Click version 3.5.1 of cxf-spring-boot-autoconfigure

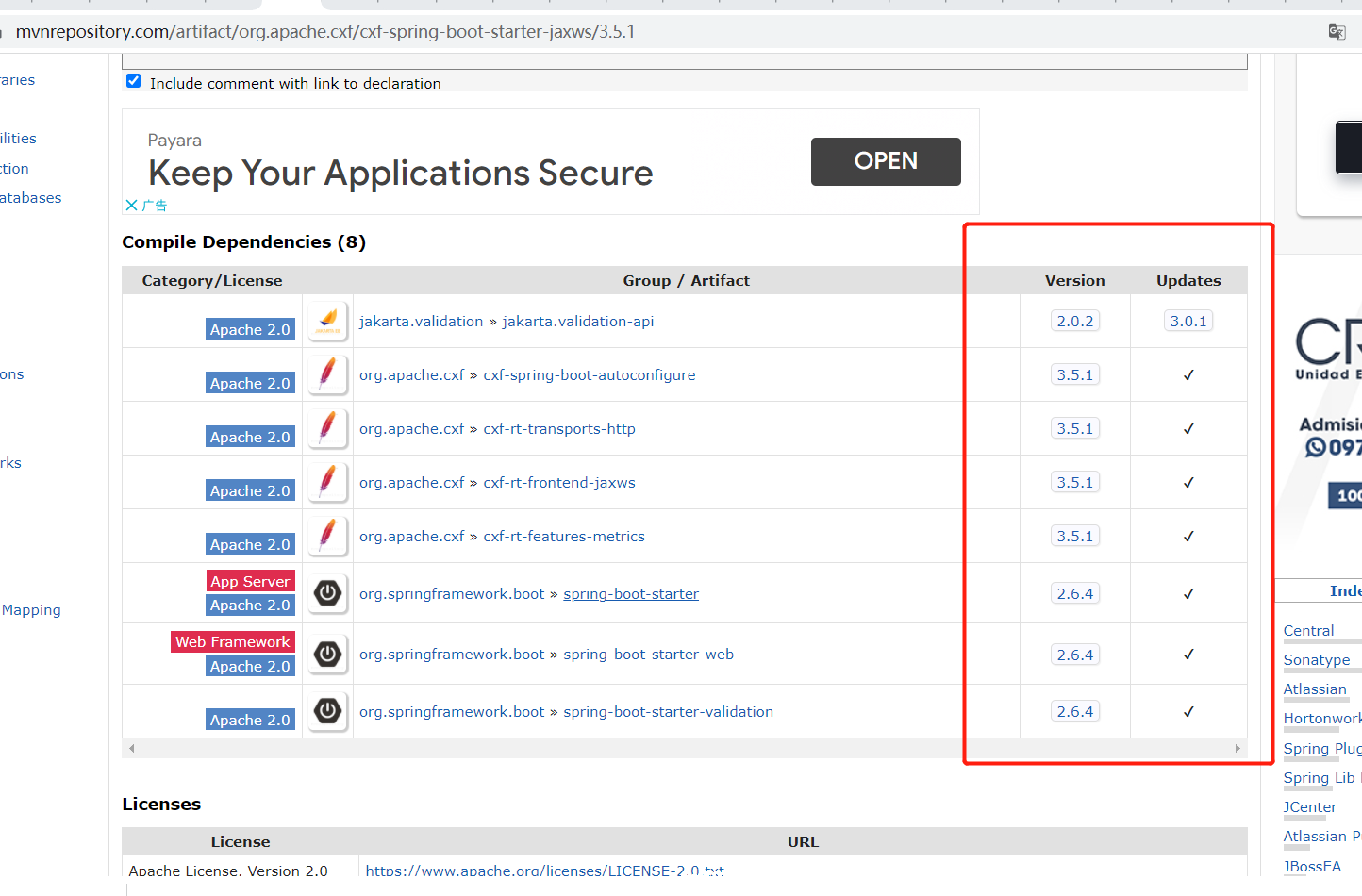[1075, 374]
